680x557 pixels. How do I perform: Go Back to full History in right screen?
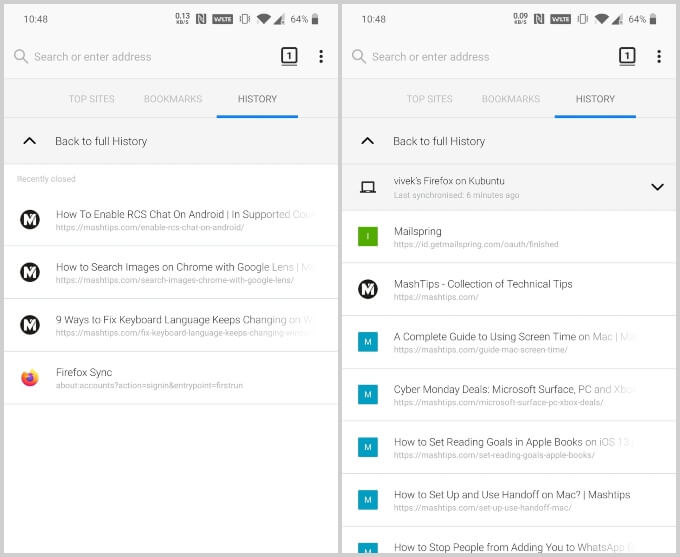click(x=509, y=141)
